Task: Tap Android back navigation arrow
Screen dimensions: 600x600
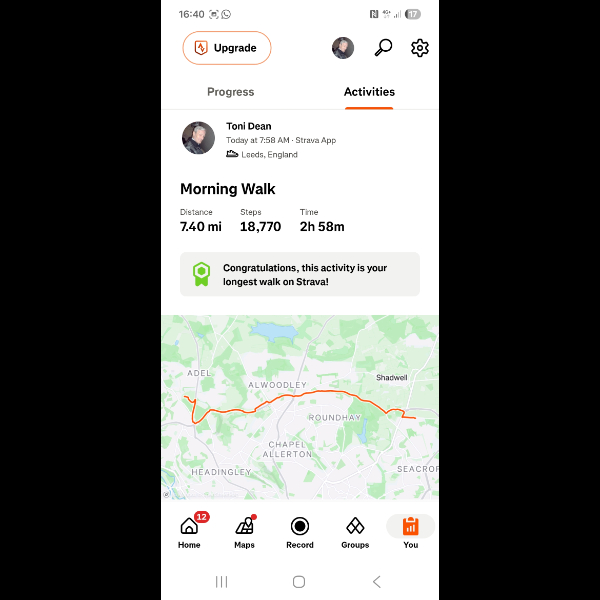Action: [377, 582]
